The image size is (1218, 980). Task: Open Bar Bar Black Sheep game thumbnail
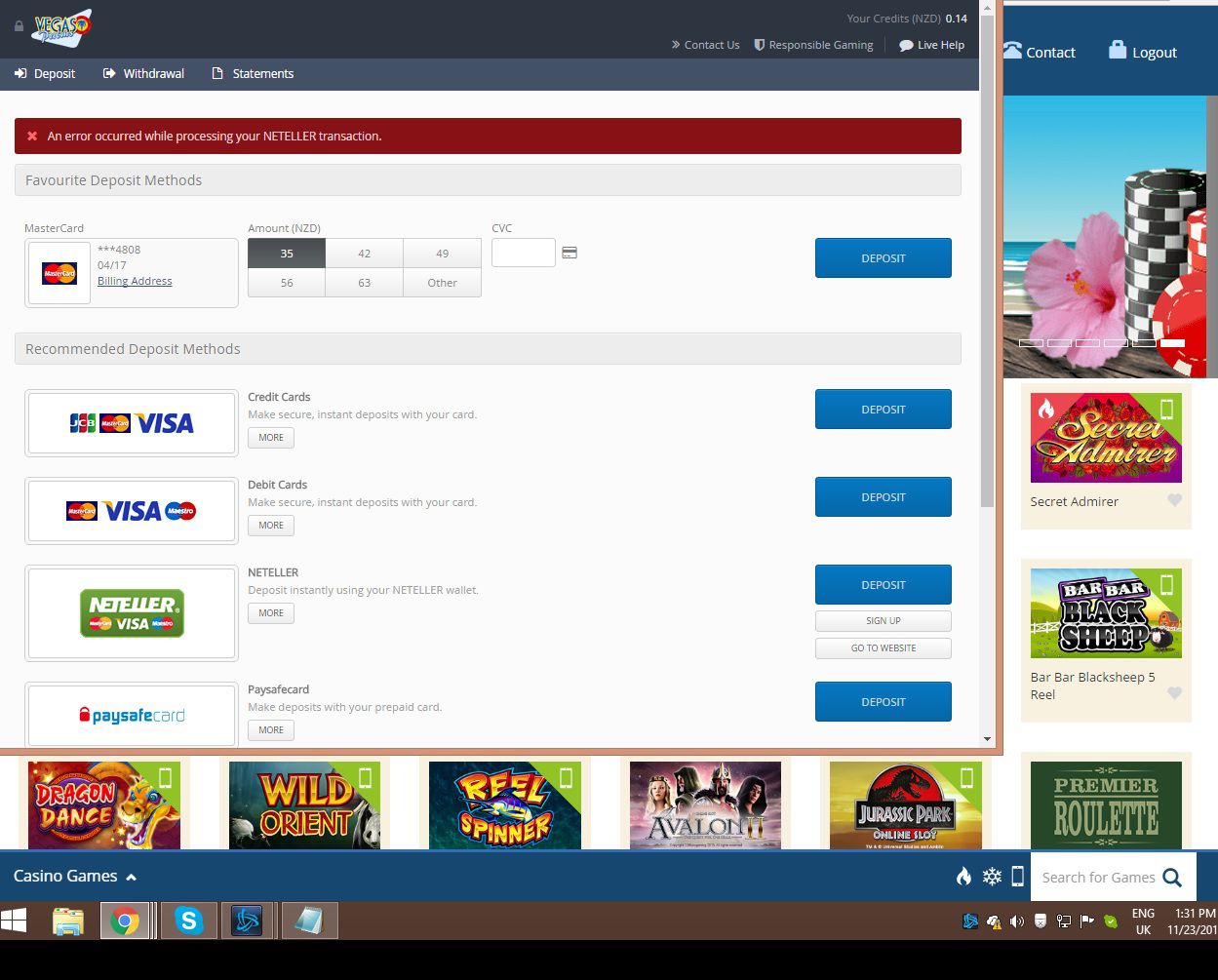click(x=1106, y=613)
